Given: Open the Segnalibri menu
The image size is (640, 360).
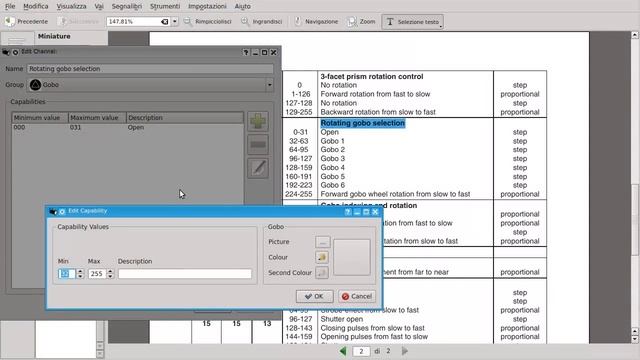Looking at the screenshot, I should (x=127, y=6).
